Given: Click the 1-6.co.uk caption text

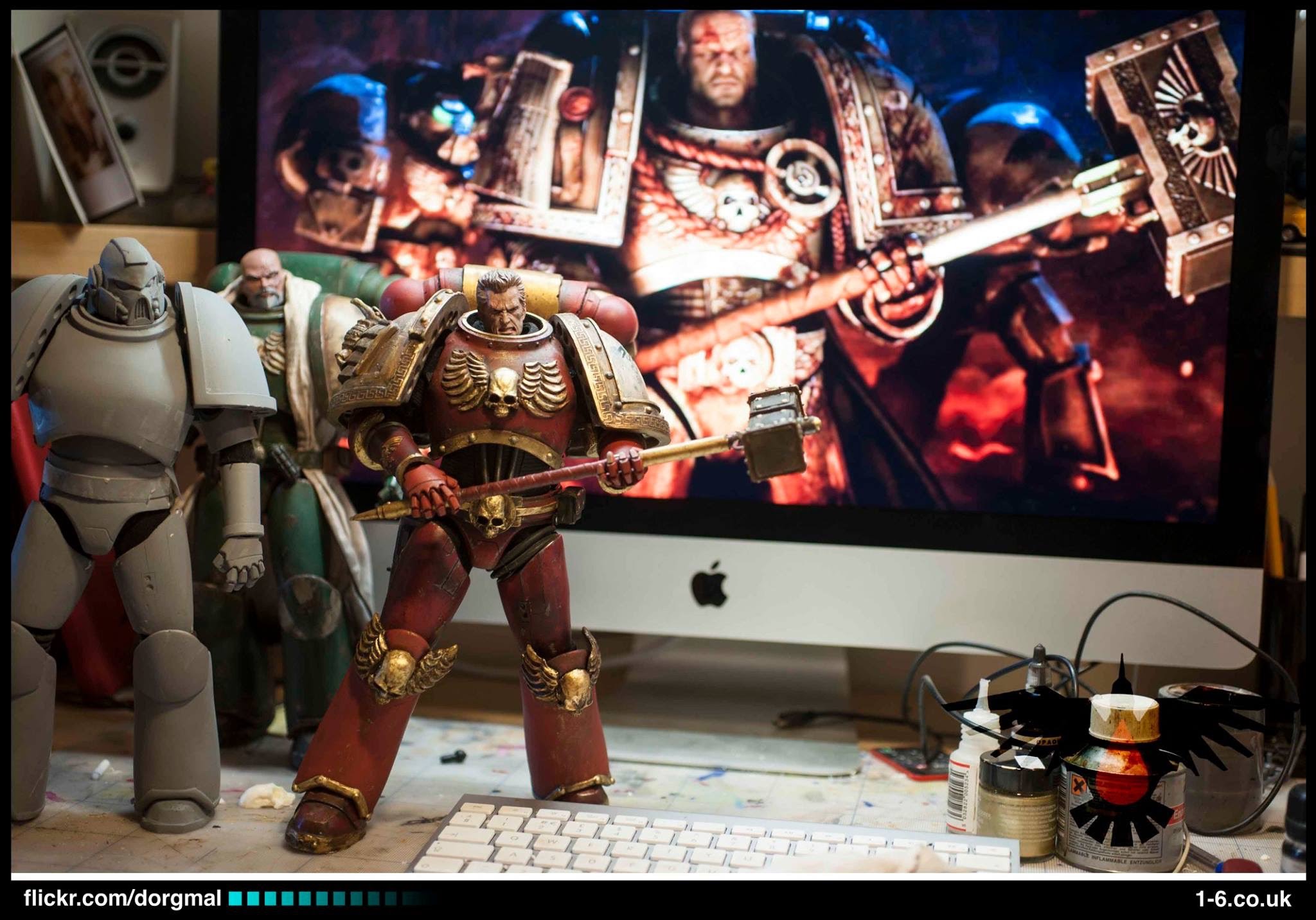Looking at the screenshot, I should point(1243,899).
